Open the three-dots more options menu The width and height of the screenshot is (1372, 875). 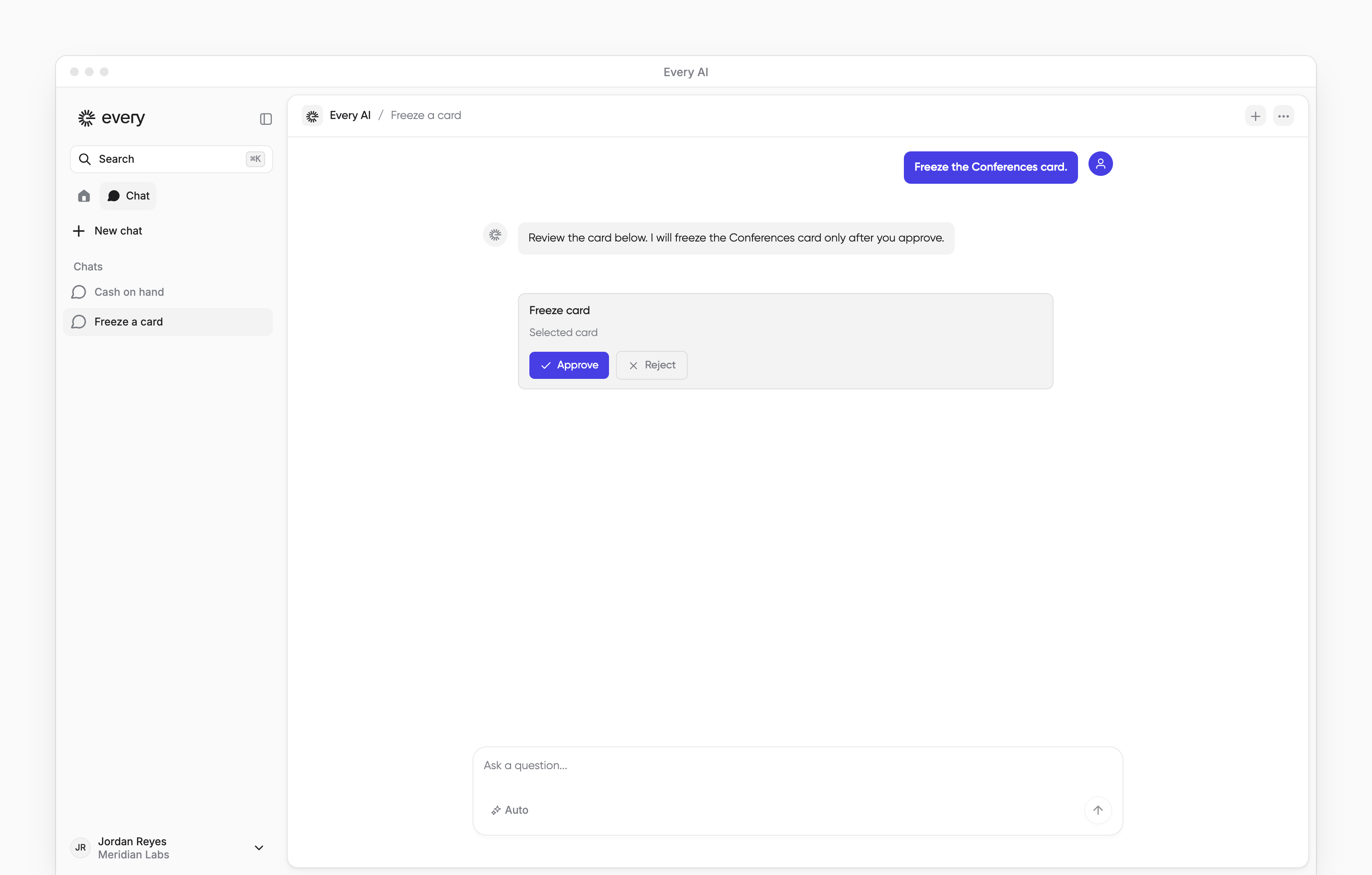coord(1283,116)
